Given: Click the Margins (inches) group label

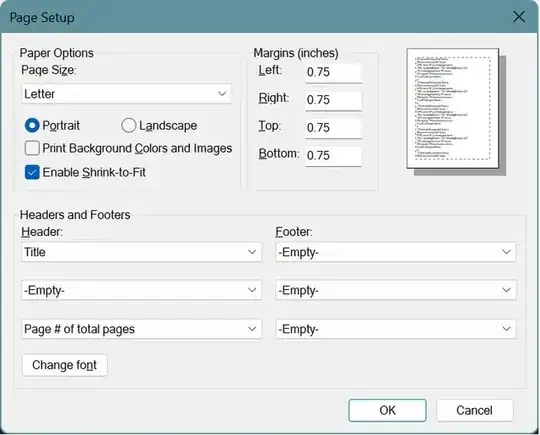Looking at the screenshot, I should point(296,53).
